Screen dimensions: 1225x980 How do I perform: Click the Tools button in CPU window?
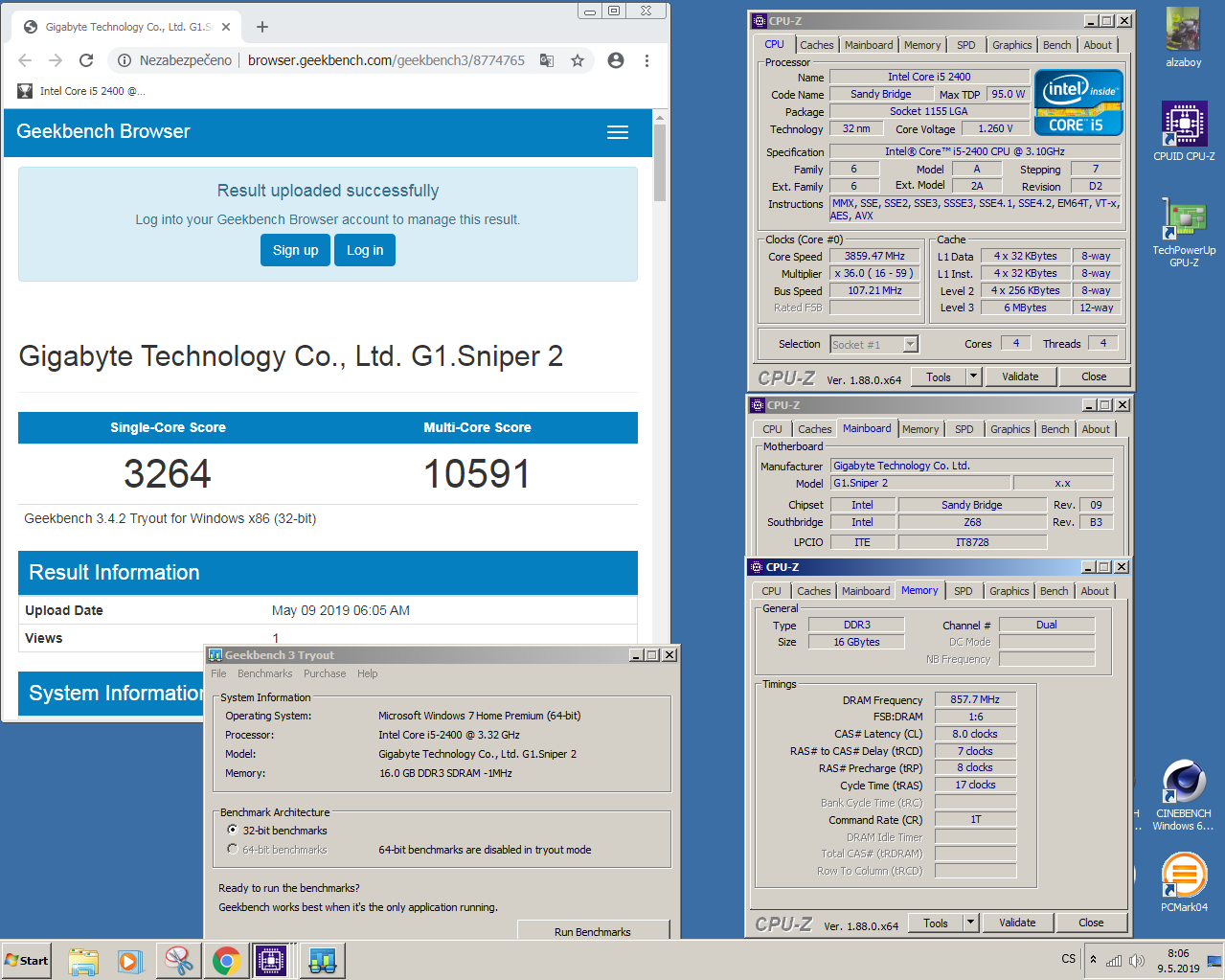(x=939, y=376)
